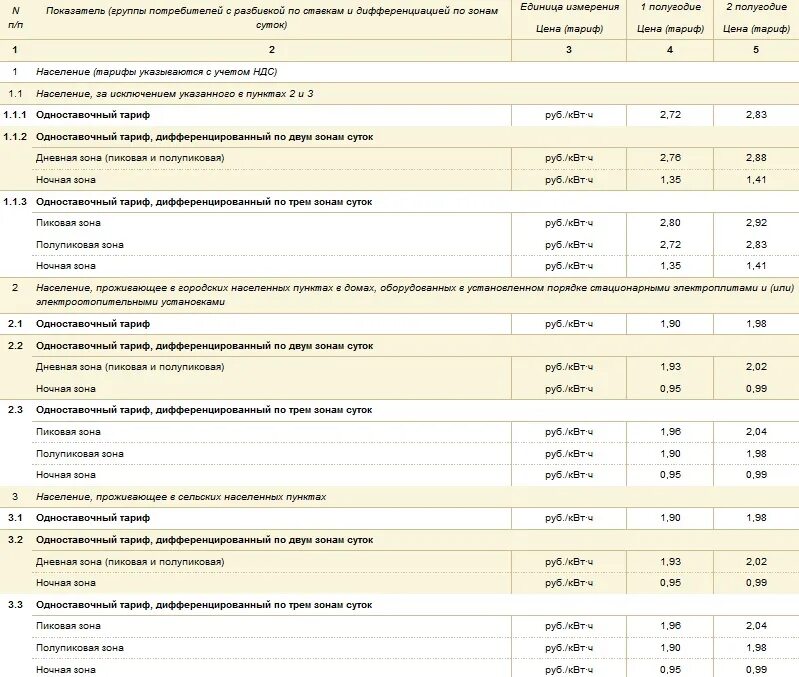Click value 1,98 in row 3.1
This screenshot has height=677, width=799.
[756, 518]
